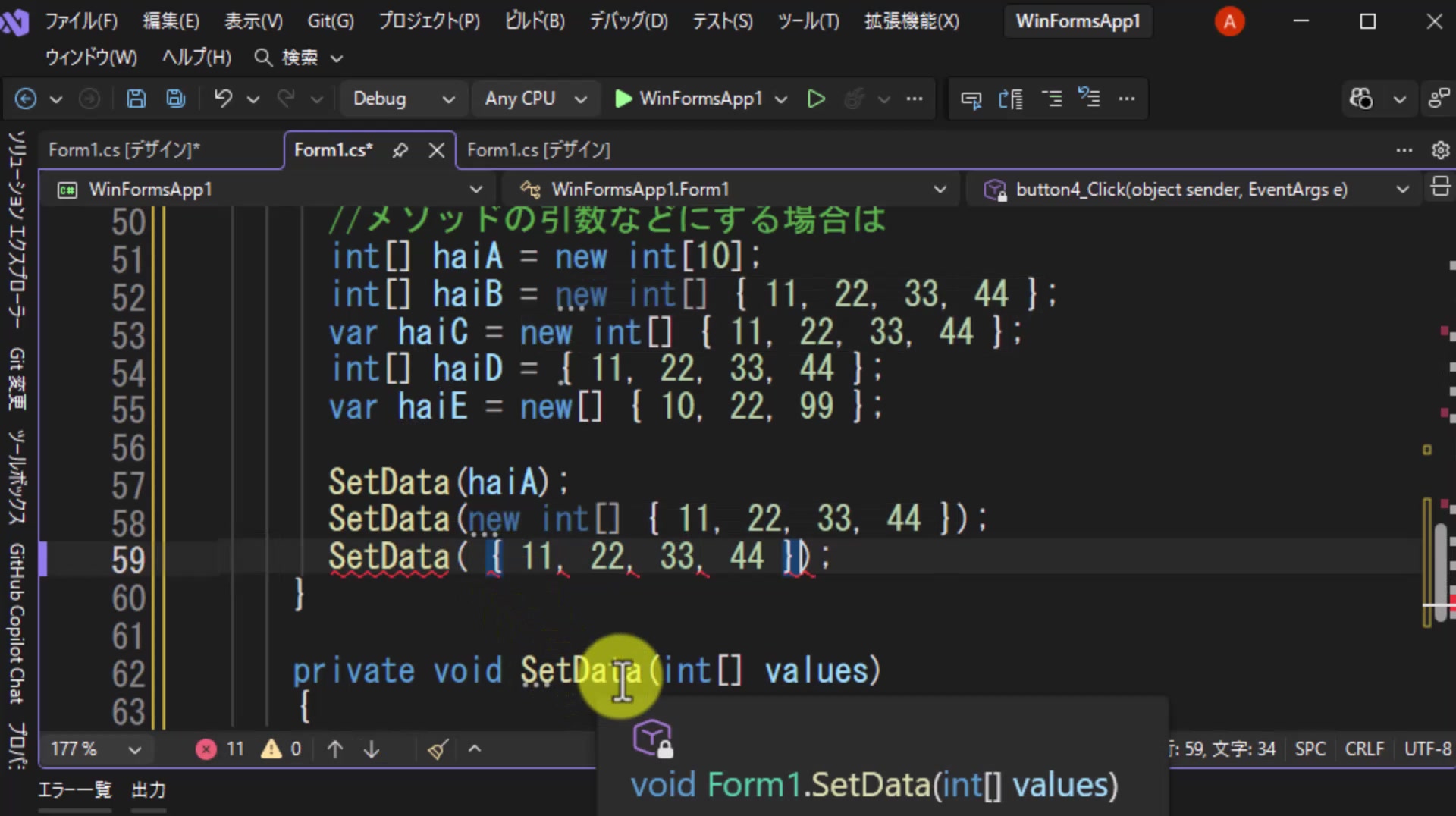Viewport: 1456px width, 816px height.
Task: Open the Git(G) menu
Action: [x=331, y=21]
